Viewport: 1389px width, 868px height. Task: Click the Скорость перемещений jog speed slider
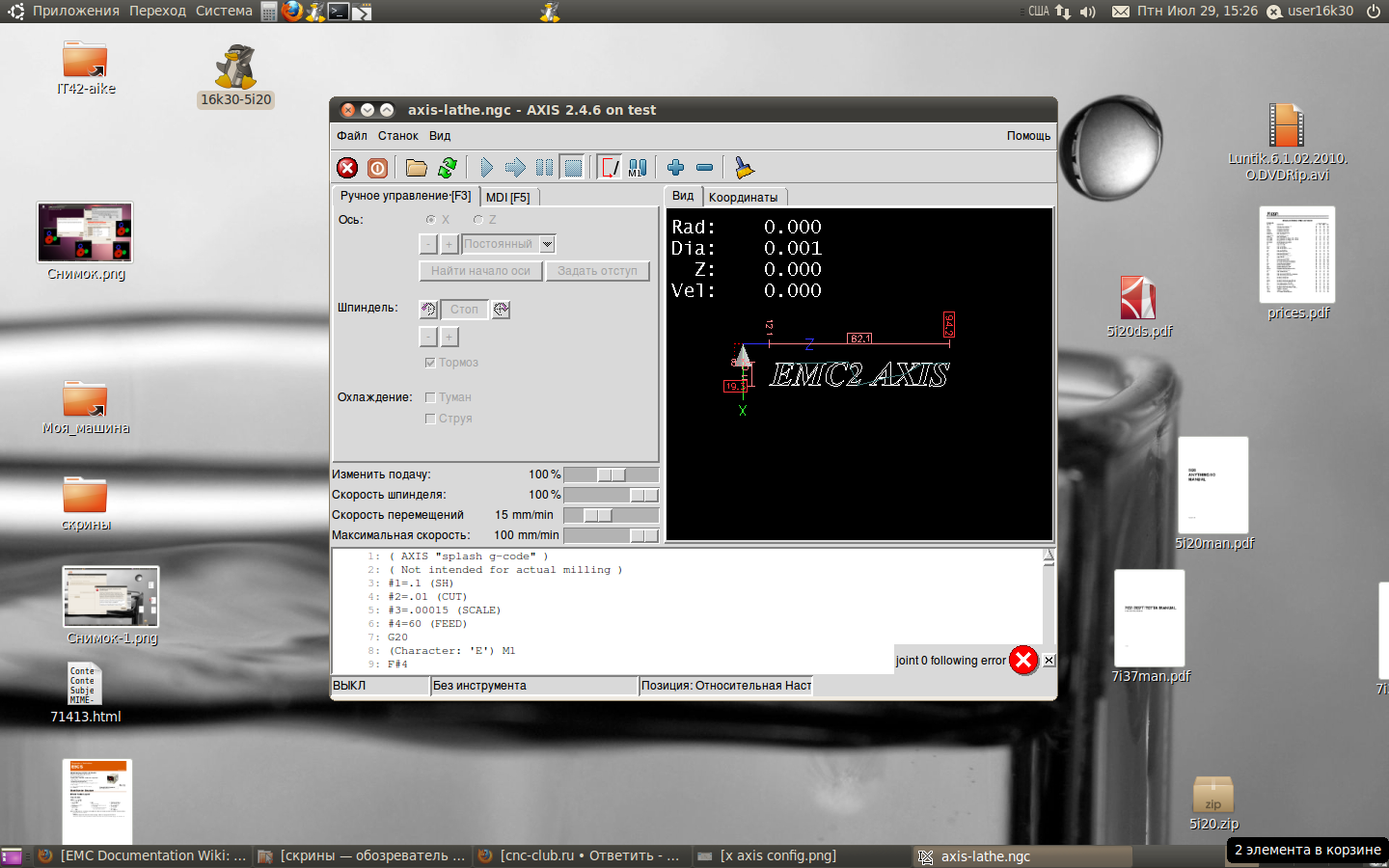[x=612, y=515]
